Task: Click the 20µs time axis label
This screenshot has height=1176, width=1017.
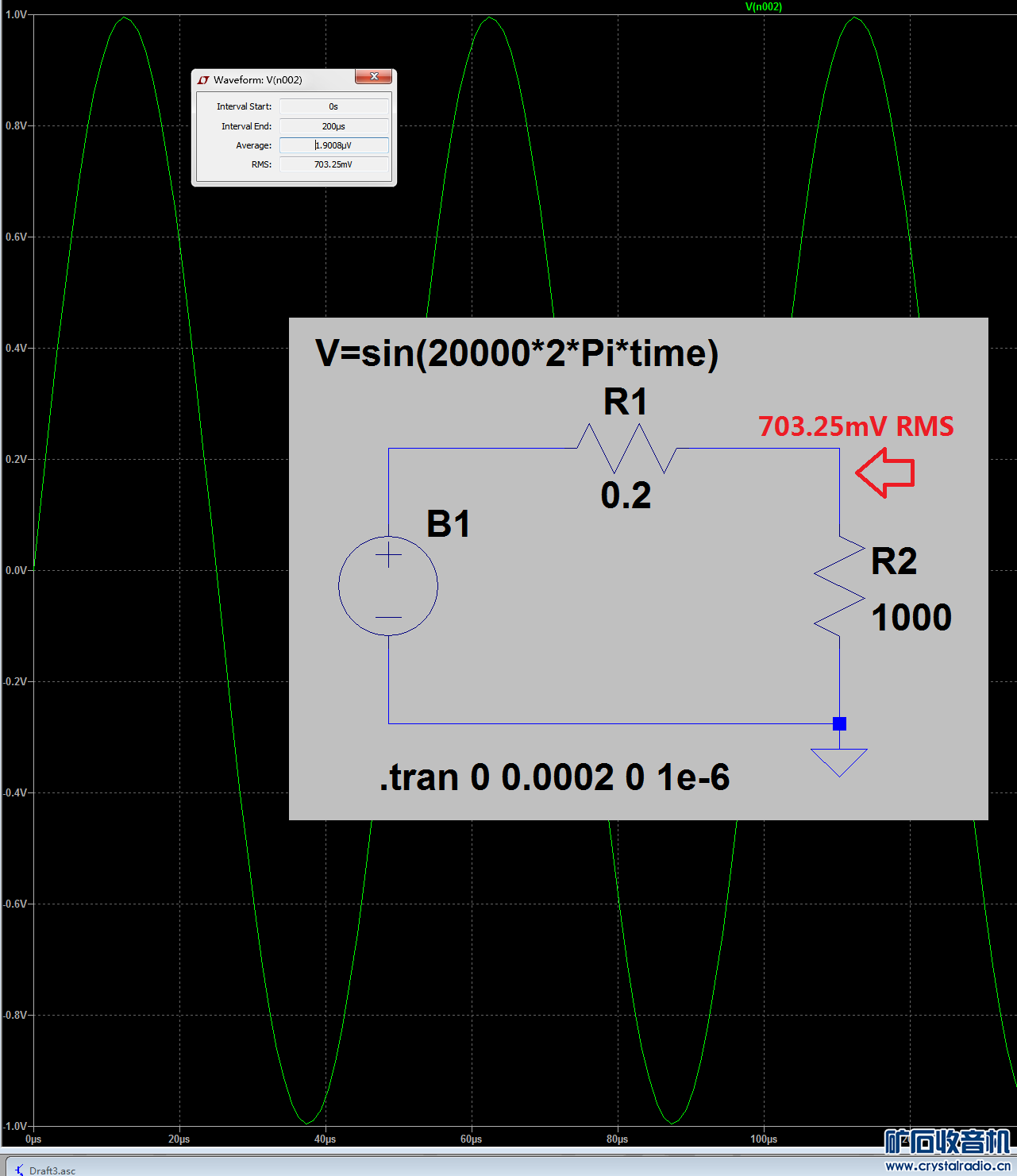Action: pyautogui.click(x=179, y=1139)
